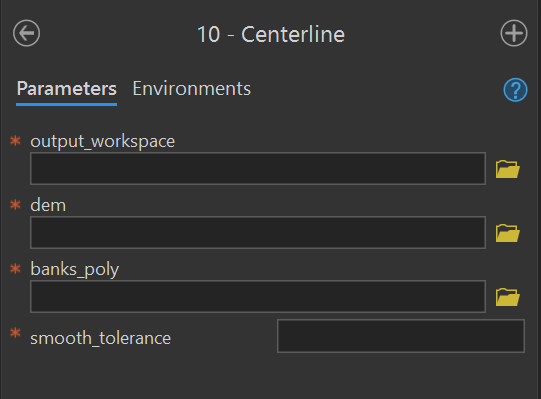
Task: Browse for the output_workspace folder
Action: (508, 169)
